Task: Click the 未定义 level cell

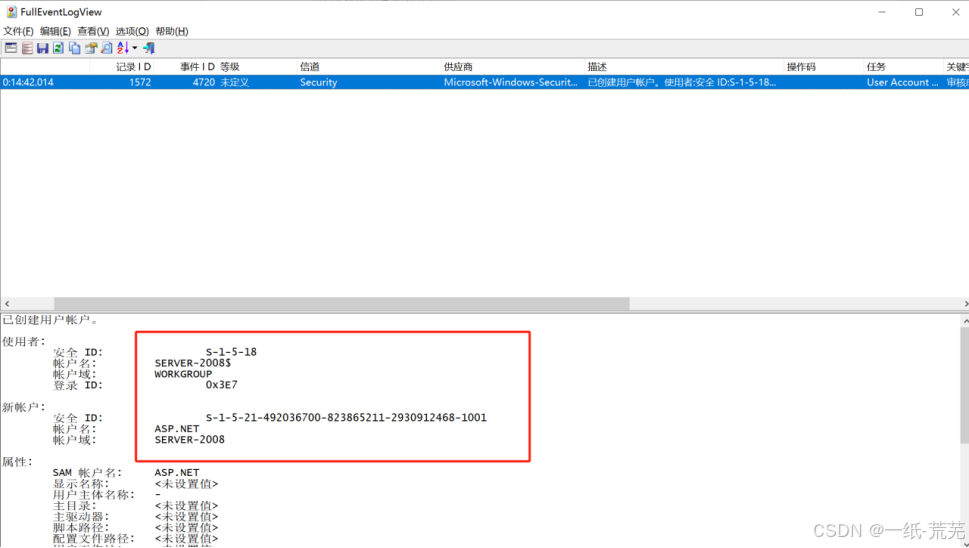Action: tap(234, 82)
